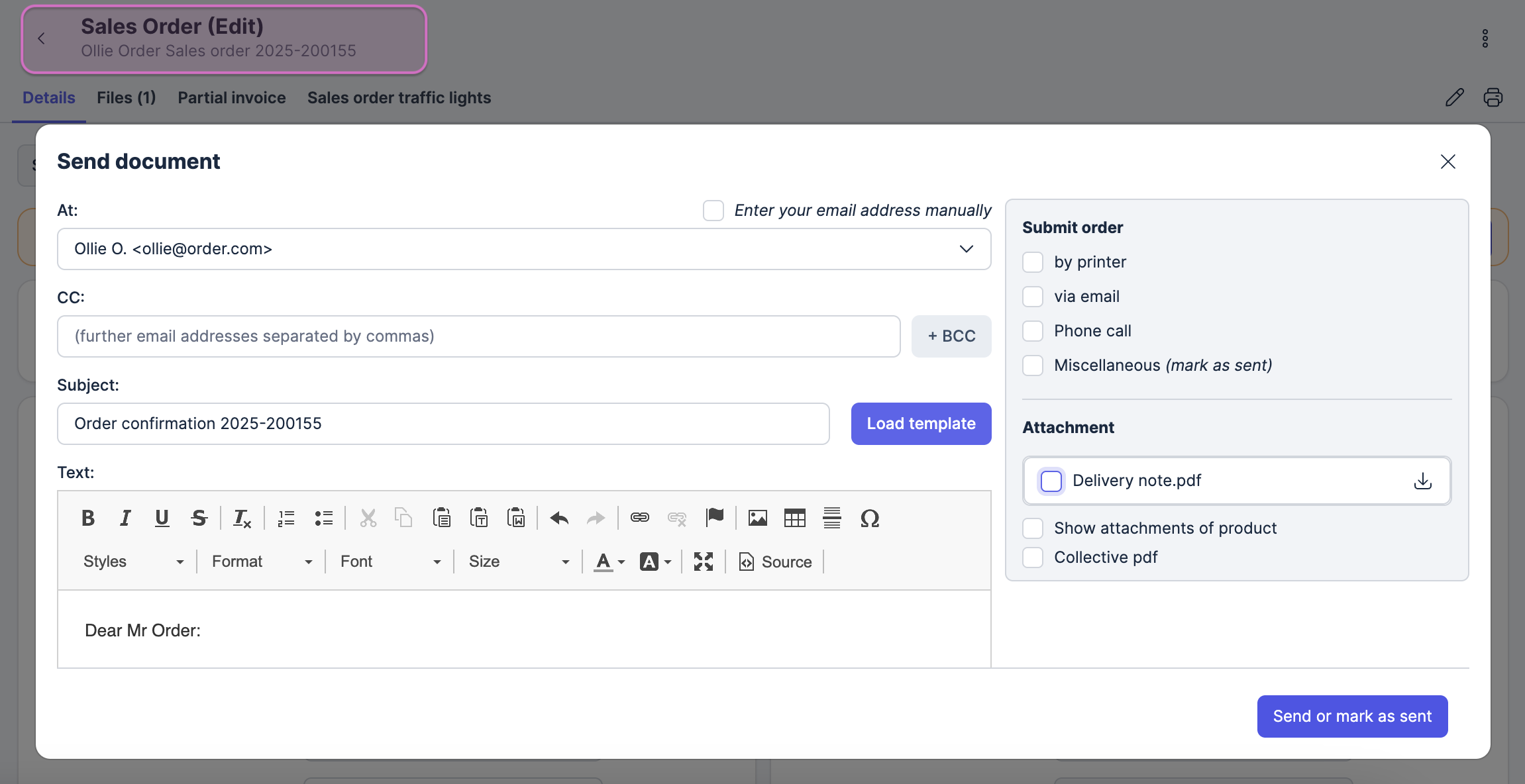Expand the Styles dropdown
This screenshot has width=1525, height=784.
[x=132, y=562]
